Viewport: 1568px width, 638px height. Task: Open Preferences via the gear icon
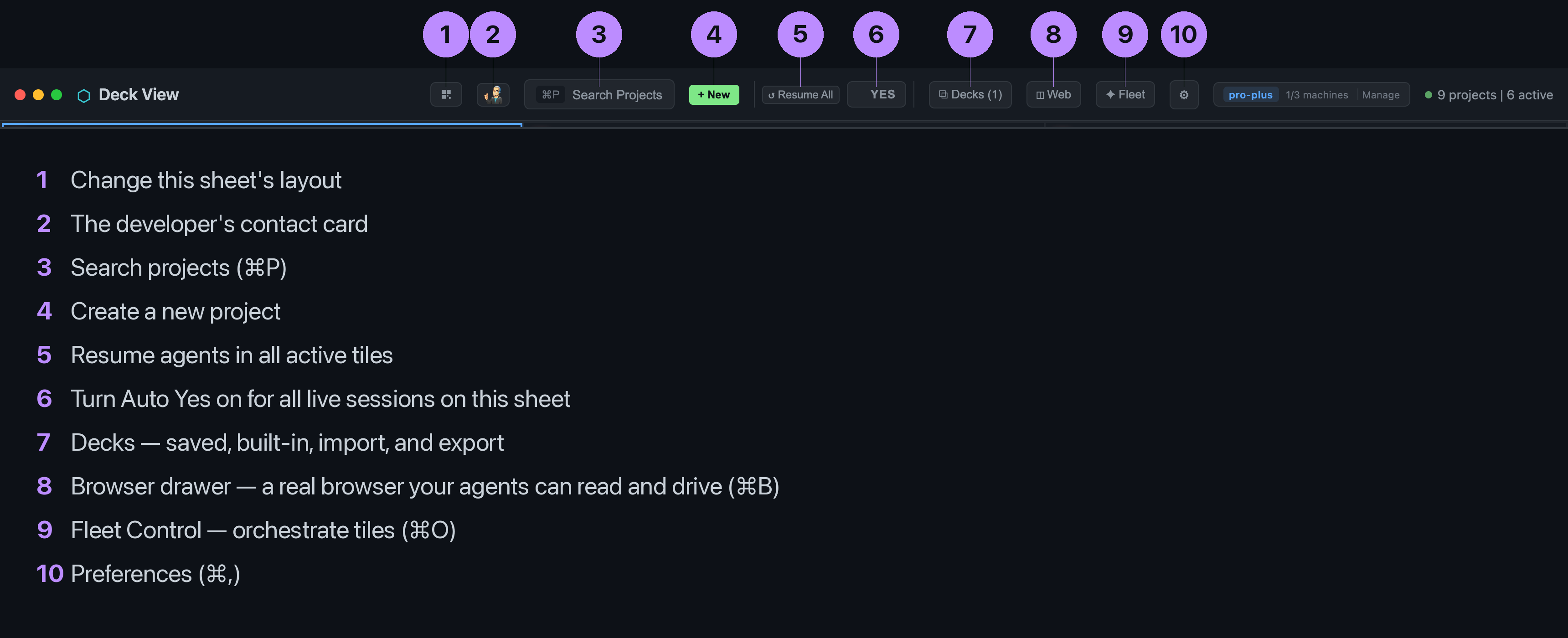point(1184,94)
